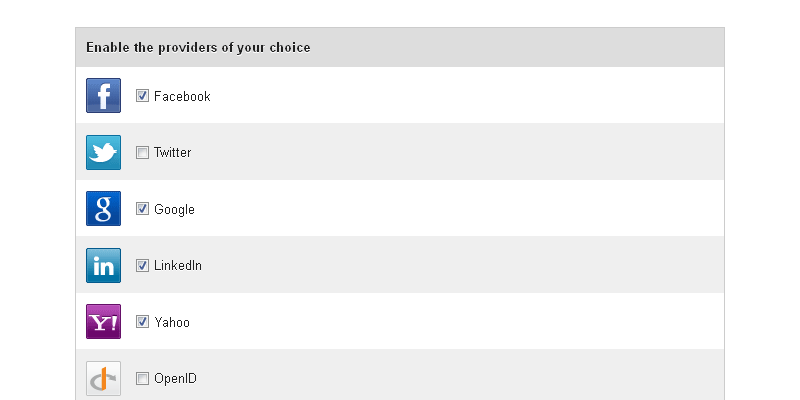This screenshot has height=400, width=800.
Task: Turn off the Yahoo checkbox
Action: point(142,322)
